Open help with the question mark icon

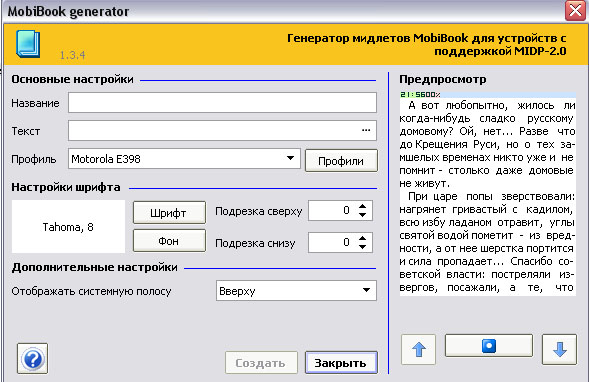click(x=32, y=358)
